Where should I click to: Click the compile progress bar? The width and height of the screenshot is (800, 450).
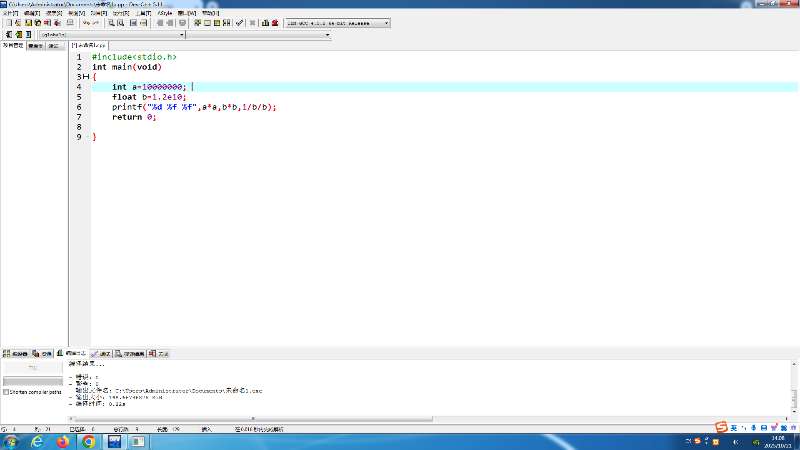[x=33, y=381]
